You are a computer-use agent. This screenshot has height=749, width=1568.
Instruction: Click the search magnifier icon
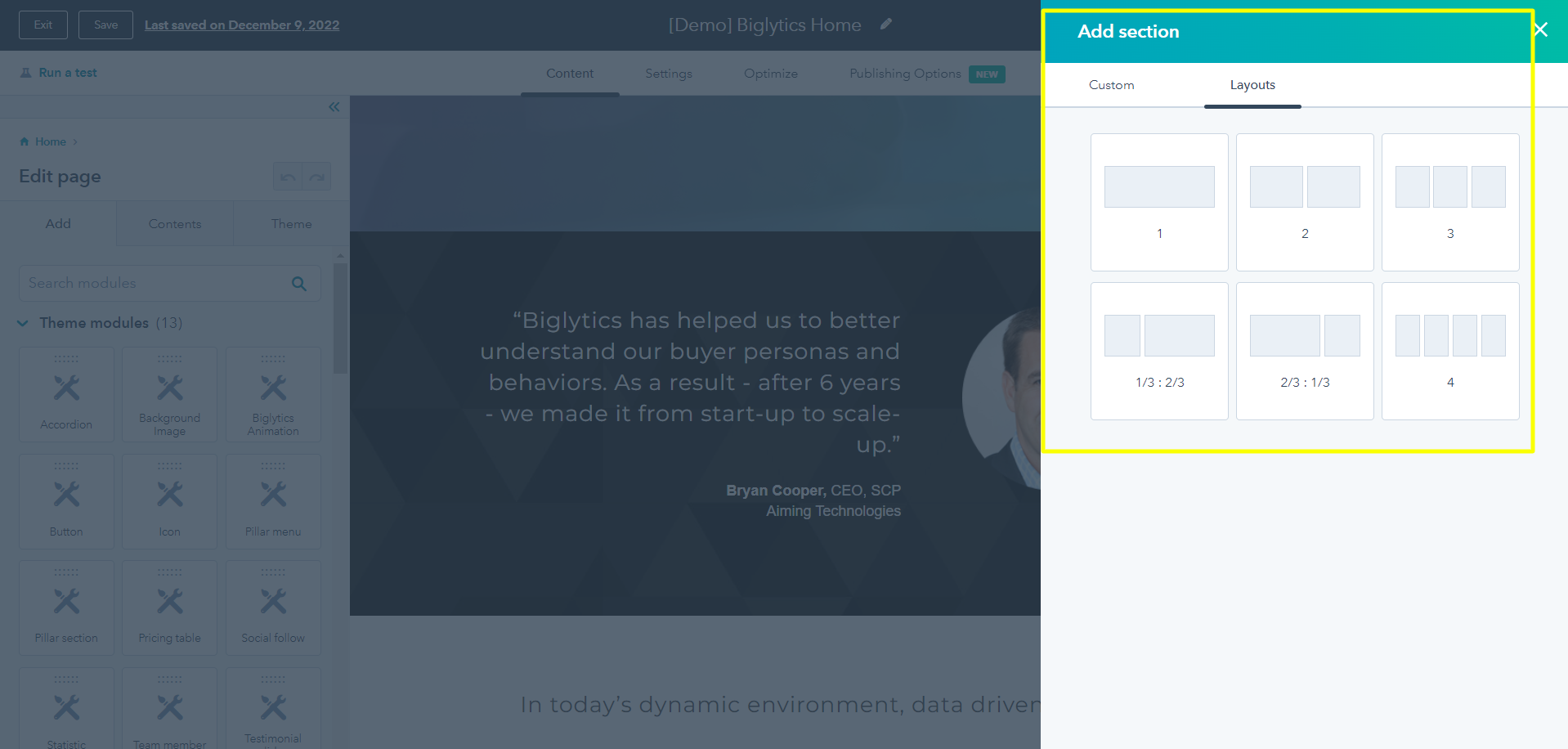tap(299, 283)
